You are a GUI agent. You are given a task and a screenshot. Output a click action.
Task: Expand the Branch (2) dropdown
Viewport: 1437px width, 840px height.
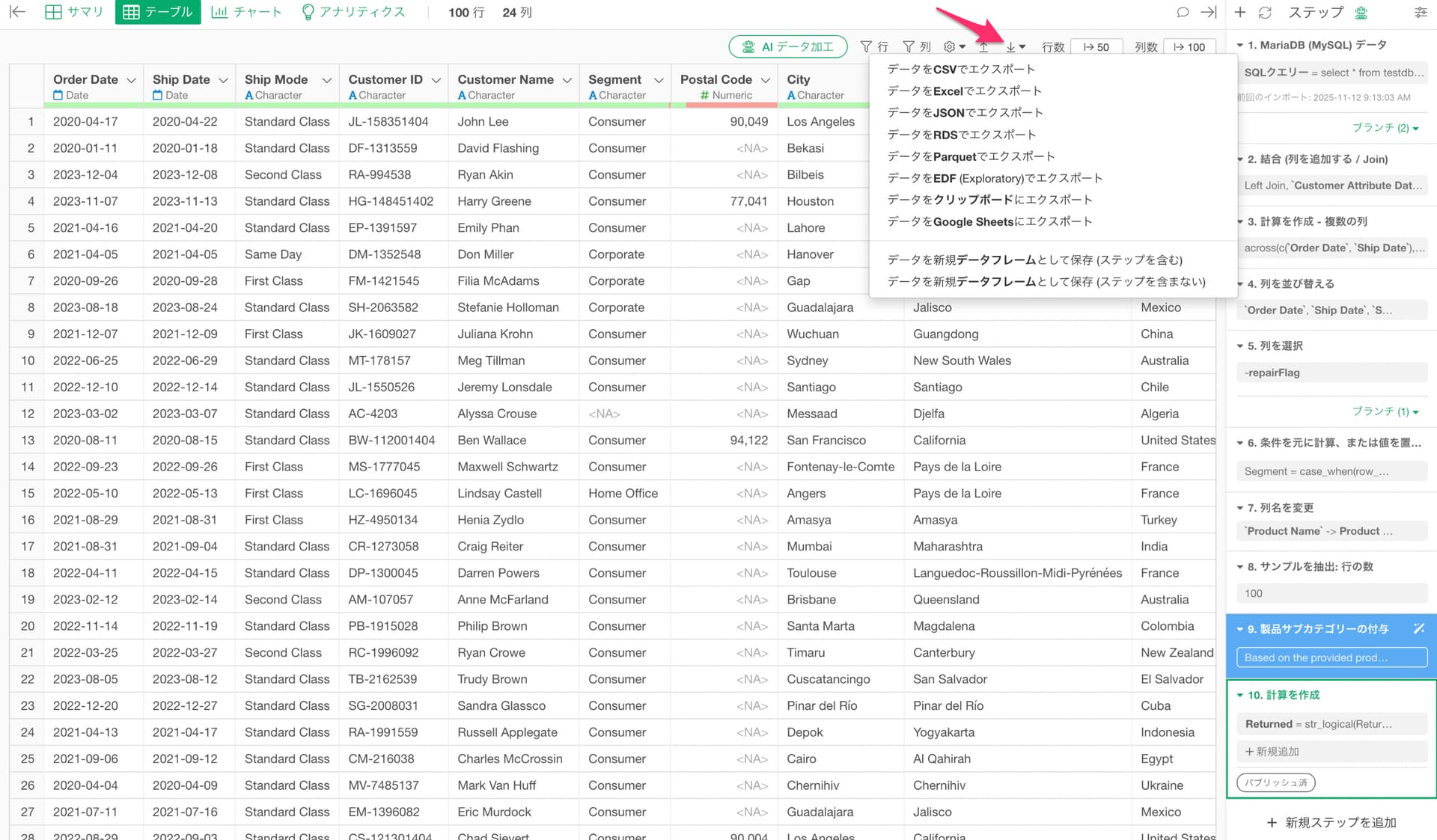pos(1385,128)
